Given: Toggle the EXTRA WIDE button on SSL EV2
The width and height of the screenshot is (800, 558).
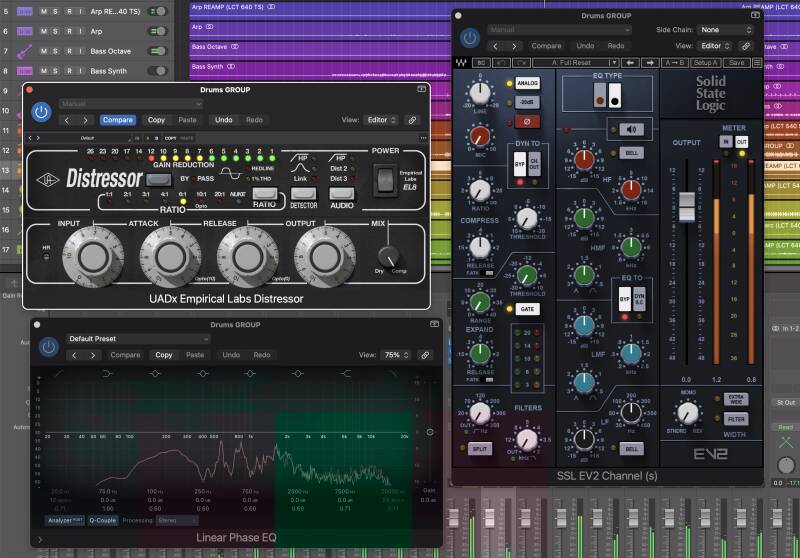Looking at the screenshot, I should pos(736,399).
